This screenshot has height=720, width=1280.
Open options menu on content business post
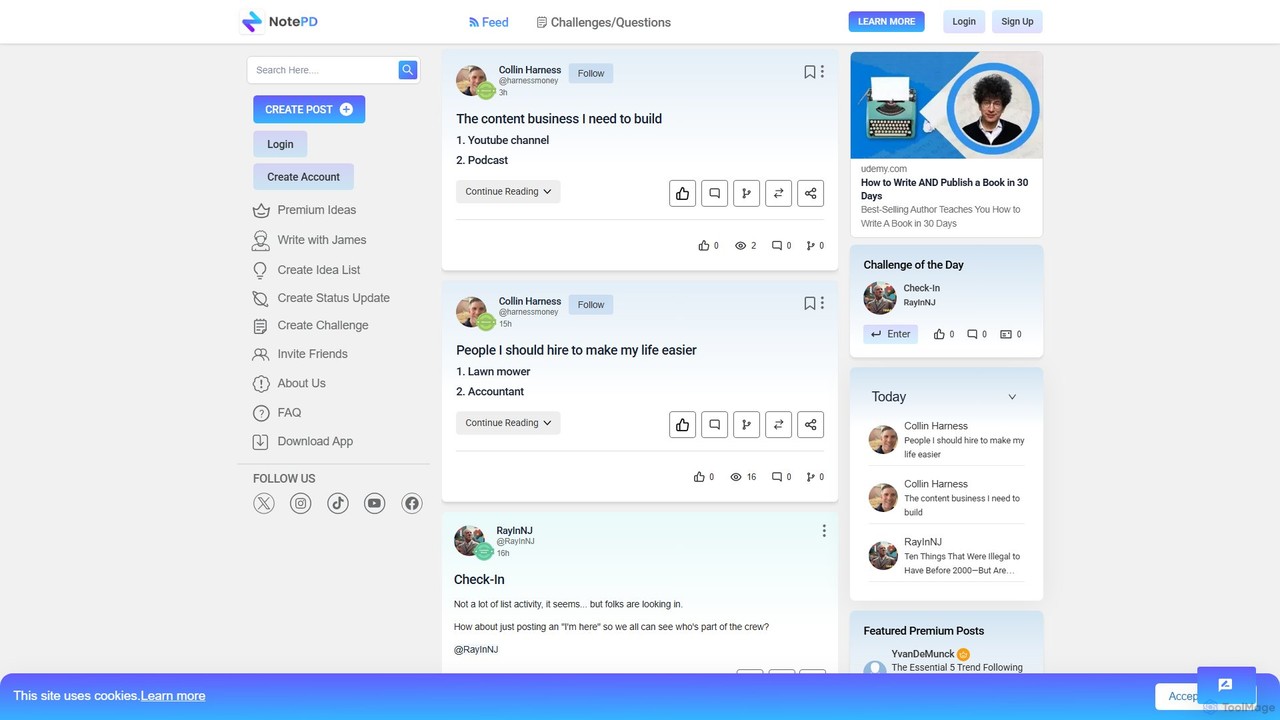point(822,72)
